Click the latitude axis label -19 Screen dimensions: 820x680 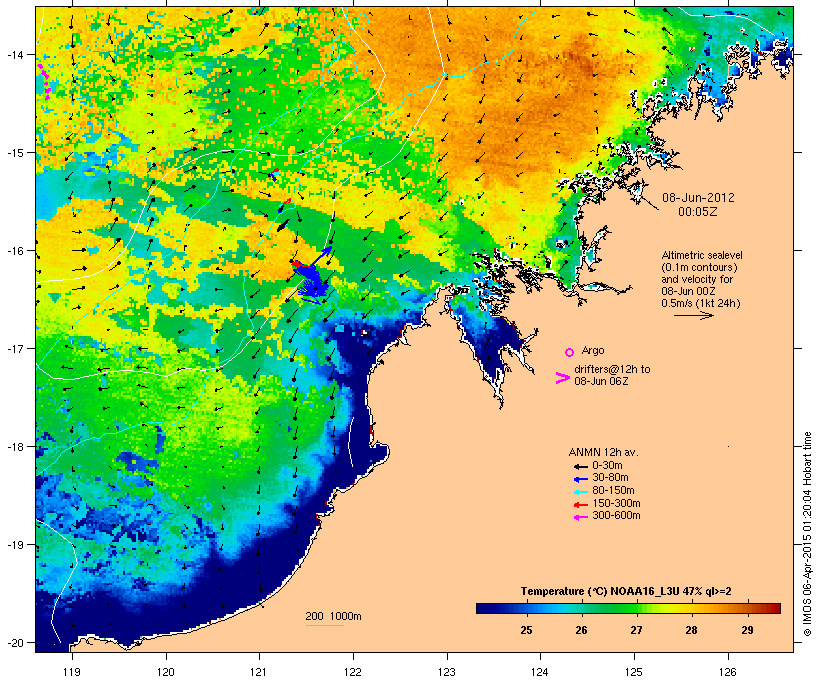point(14,545)
